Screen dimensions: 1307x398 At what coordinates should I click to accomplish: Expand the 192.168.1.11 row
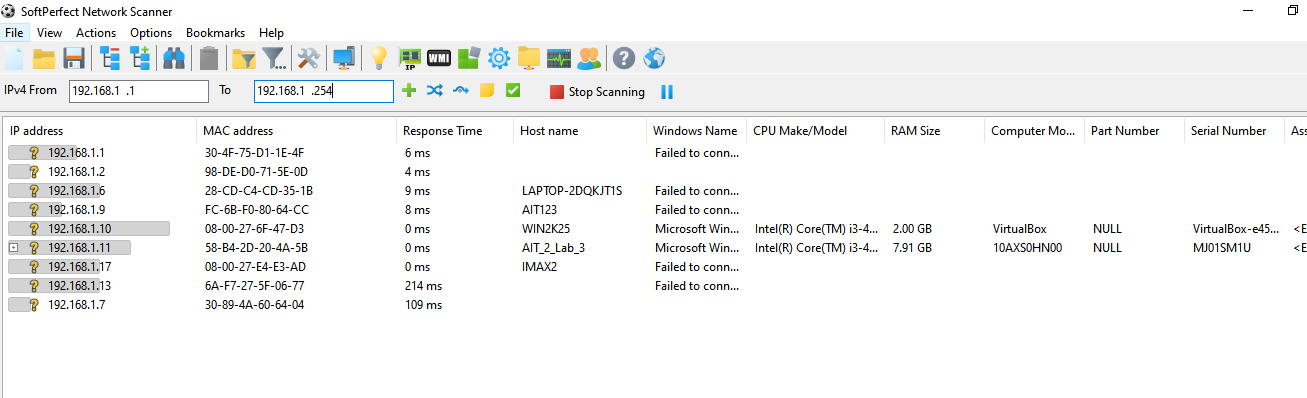point(12,247)
